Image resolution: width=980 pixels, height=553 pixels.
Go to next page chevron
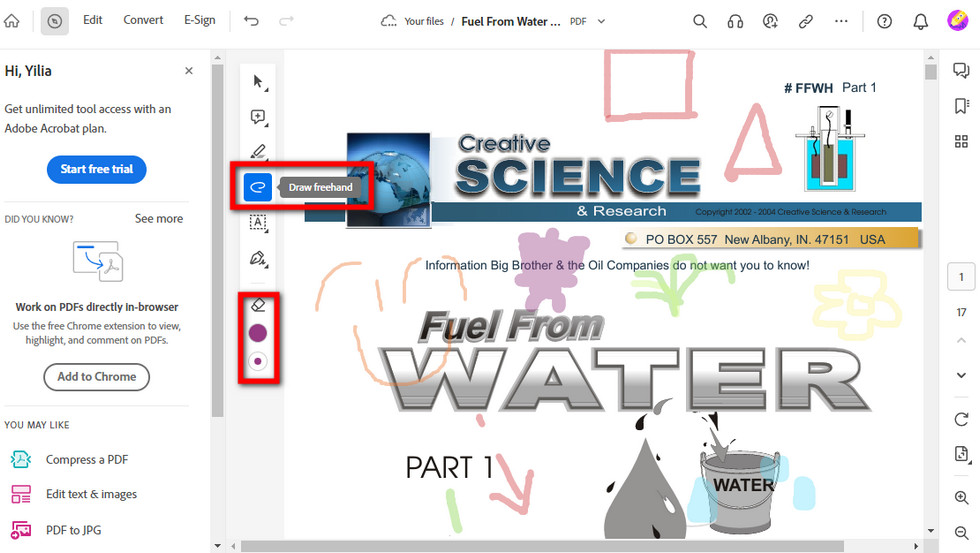pos(961,376)
